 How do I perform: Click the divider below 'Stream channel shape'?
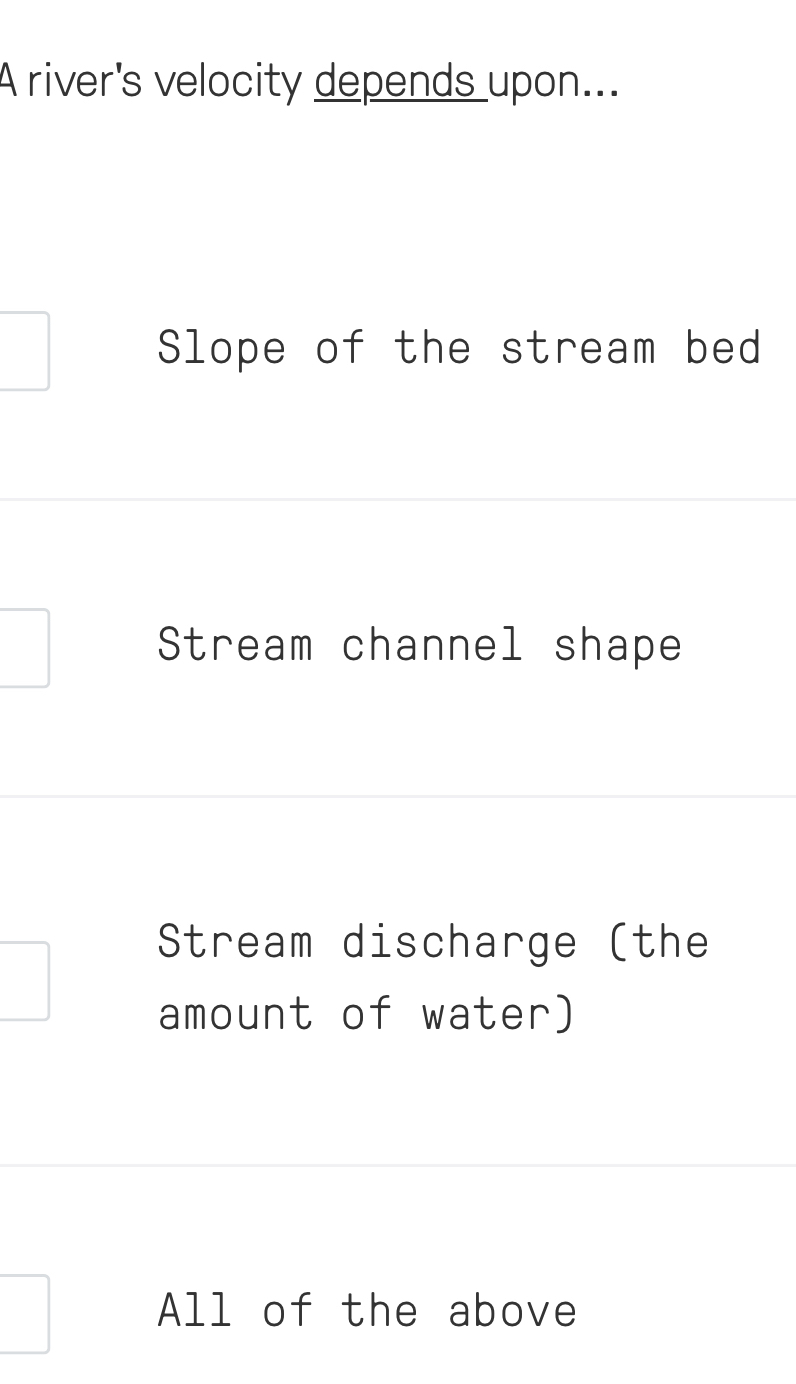coord(398,796)
